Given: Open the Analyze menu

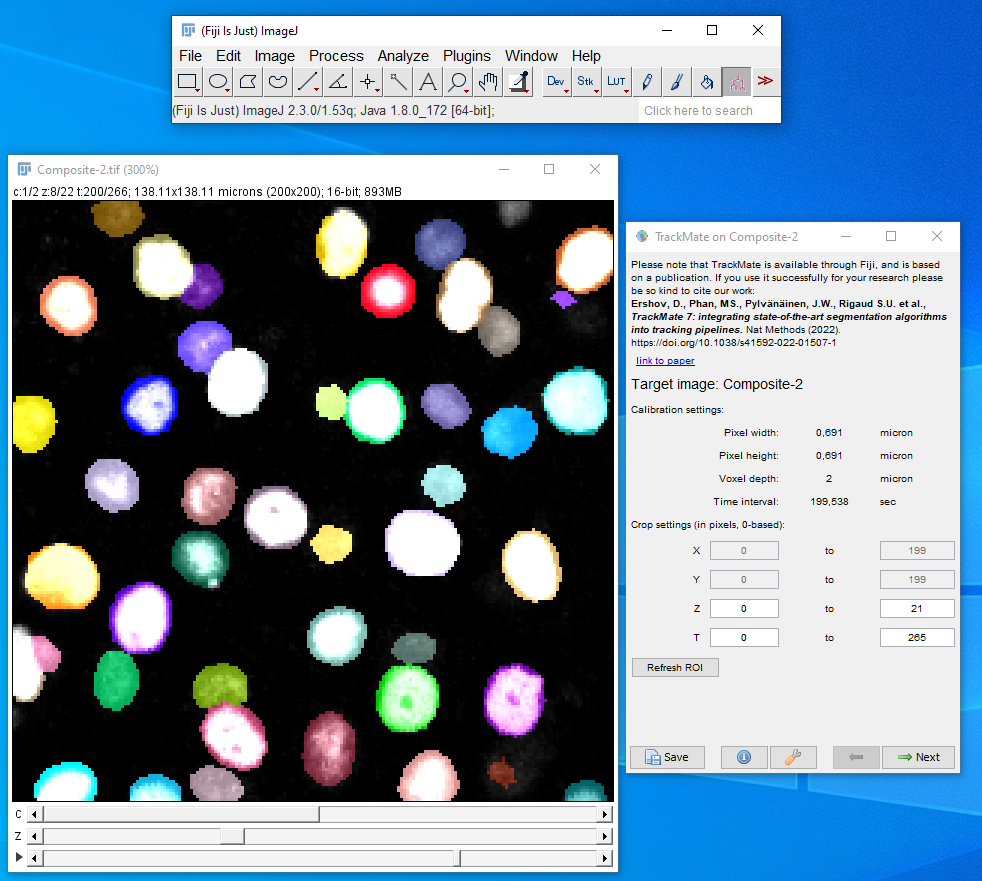Looking at the screenshot, I should (x=403, y=56).
